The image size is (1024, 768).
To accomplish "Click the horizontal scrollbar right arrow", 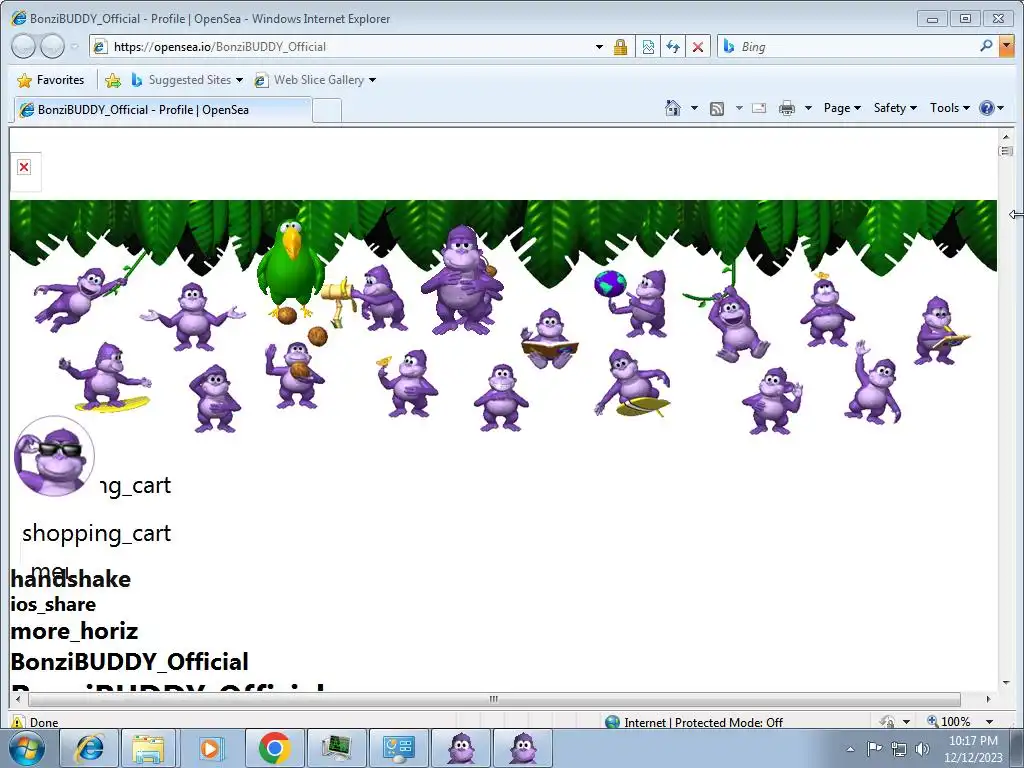I will [988, 699].
